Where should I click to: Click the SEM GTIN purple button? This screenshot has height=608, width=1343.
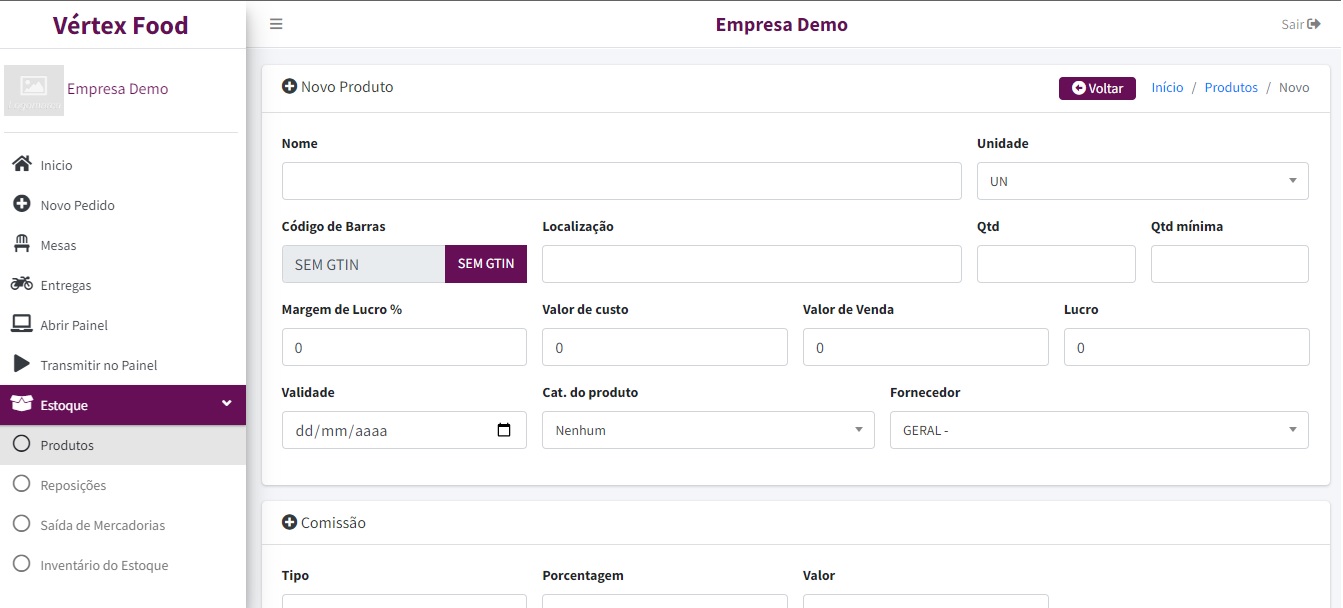[x=485, y=264]
